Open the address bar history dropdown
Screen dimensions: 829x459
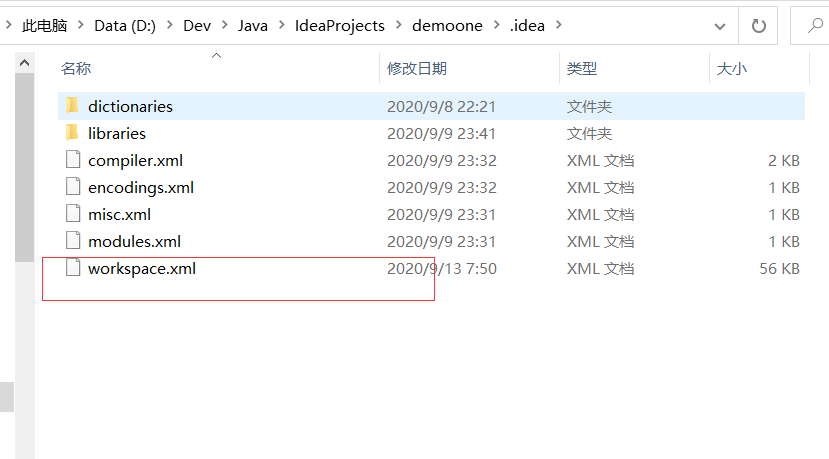(720, 26)
